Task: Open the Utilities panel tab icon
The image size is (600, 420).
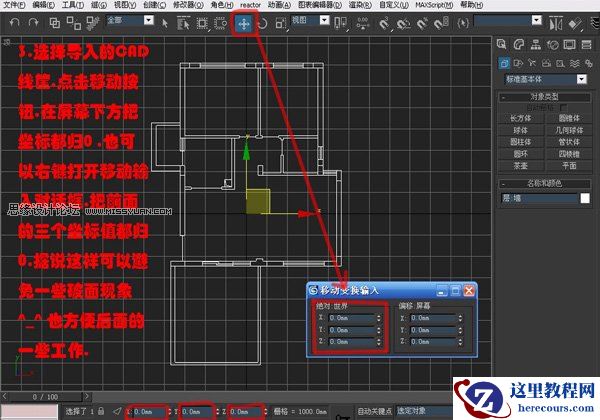Action: click(587, 45)
